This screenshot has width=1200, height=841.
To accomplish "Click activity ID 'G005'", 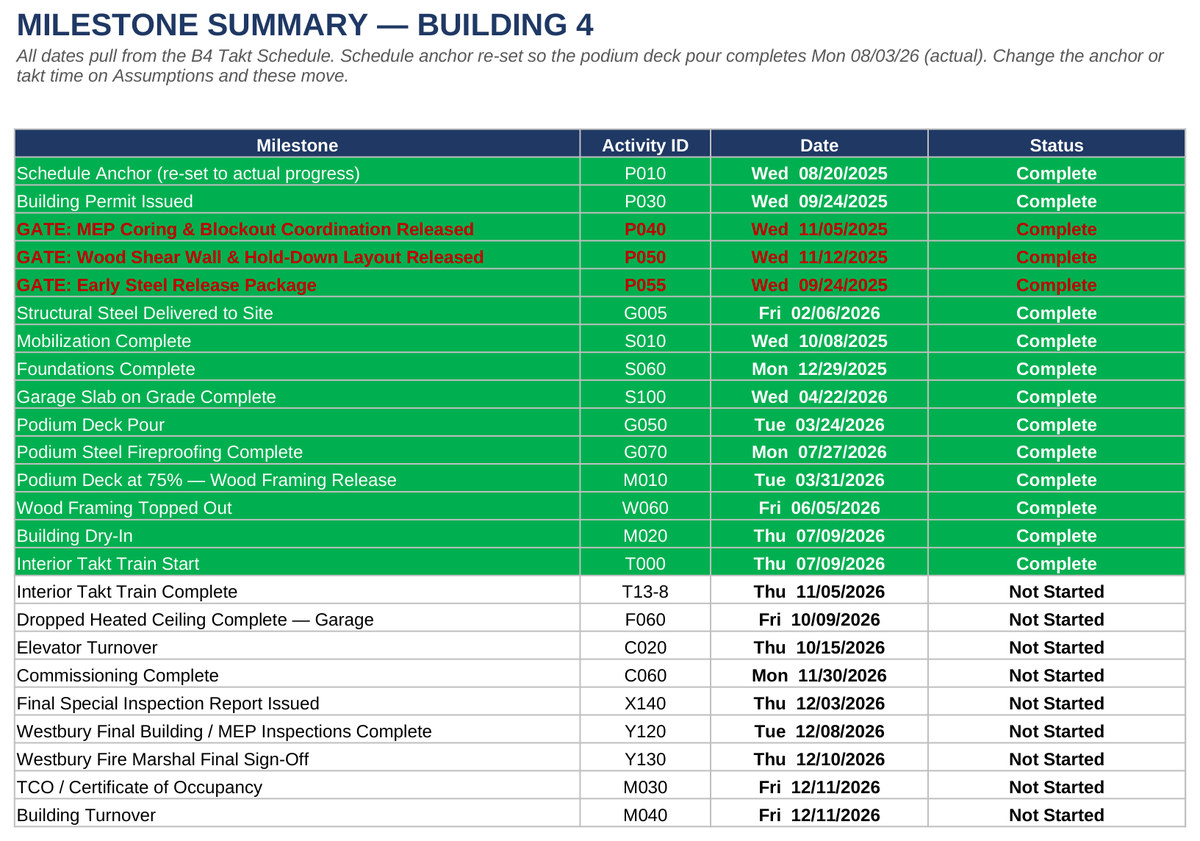I will (645, 313).
